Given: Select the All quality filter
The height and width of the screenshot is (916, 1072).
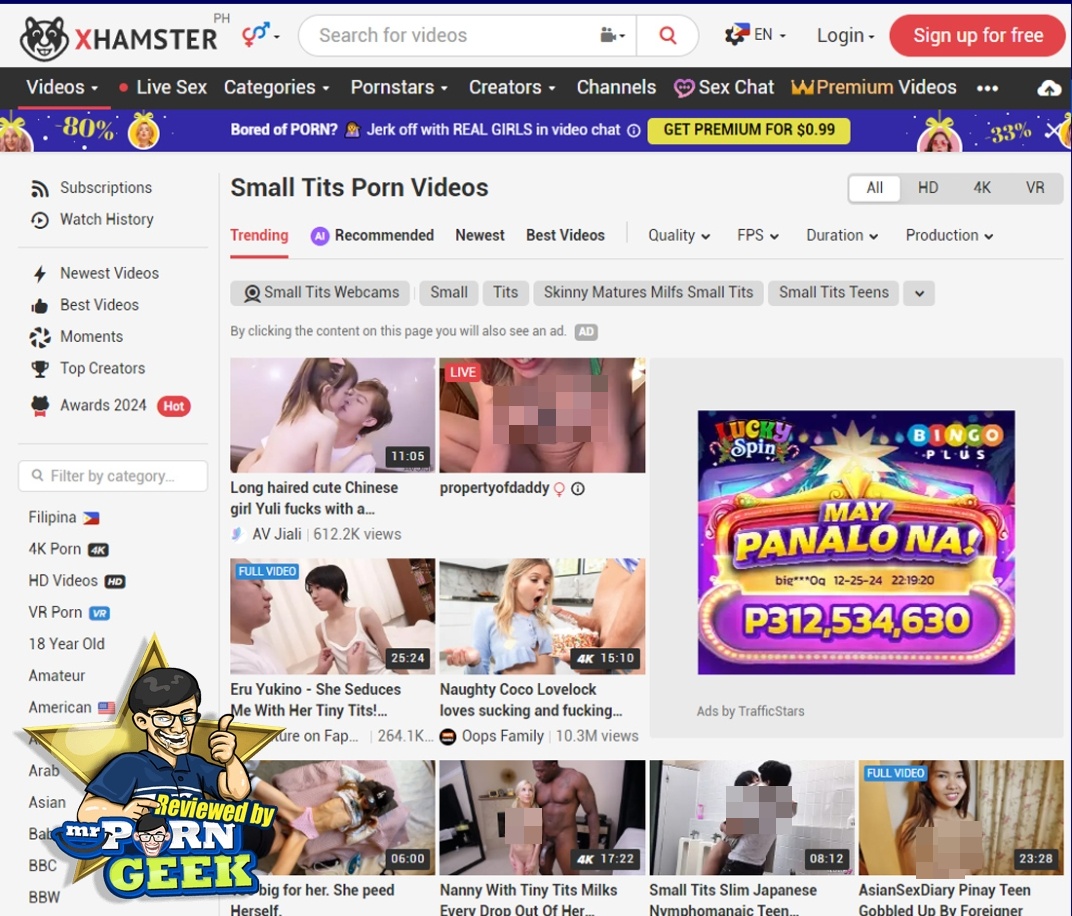Looking at the screenshot, I should pos(874,188).
